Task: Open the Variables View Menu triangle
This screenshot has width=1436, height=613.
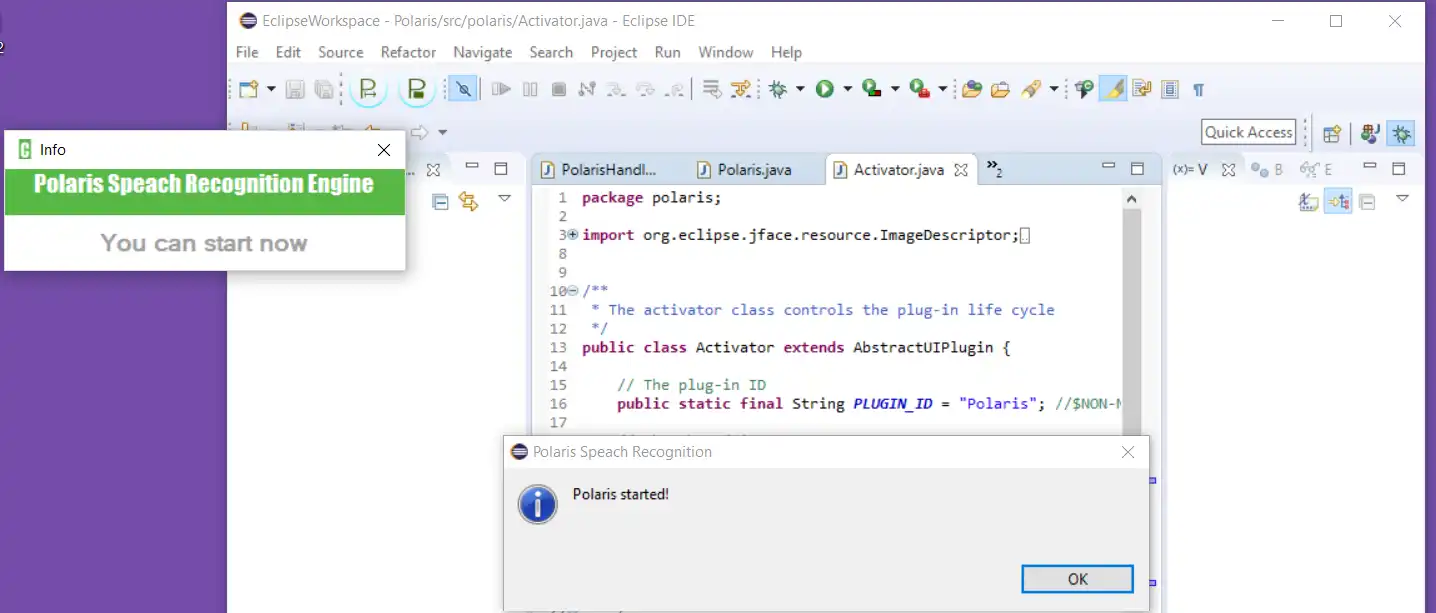Action: click(x=1402, y=199)
